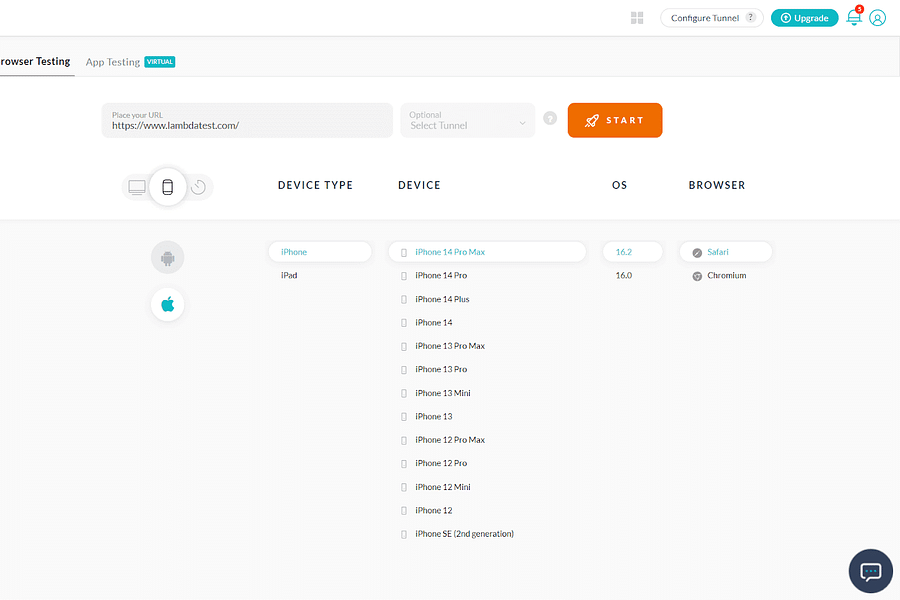900x600 pixels.
Task: Open the chat support widget
Action: coord(870,571)
